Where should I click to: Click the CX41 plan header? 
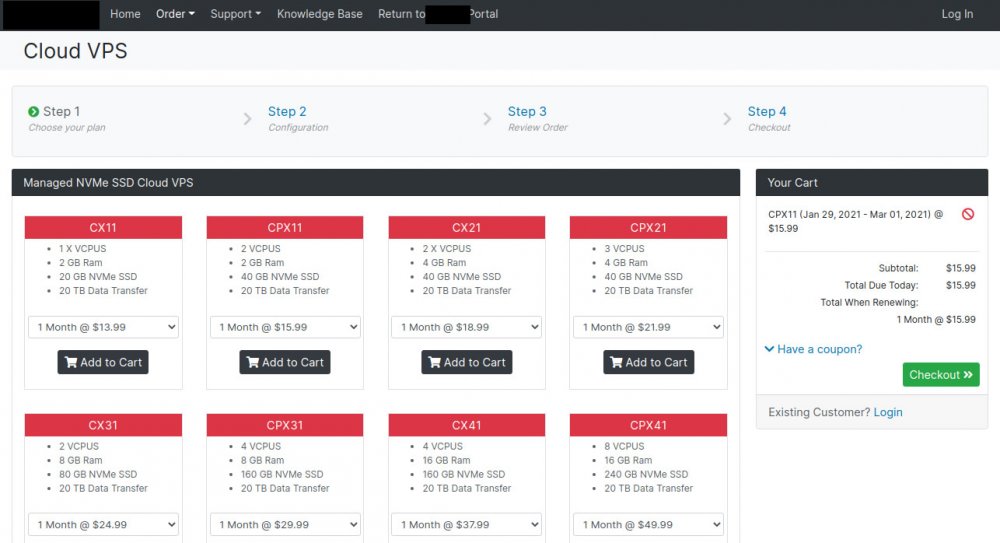467,425
